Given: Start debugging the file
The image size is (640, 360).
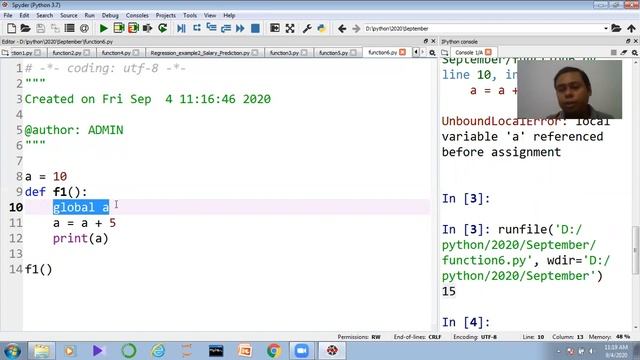Looking at the screenshot, I should coord(182,28).
